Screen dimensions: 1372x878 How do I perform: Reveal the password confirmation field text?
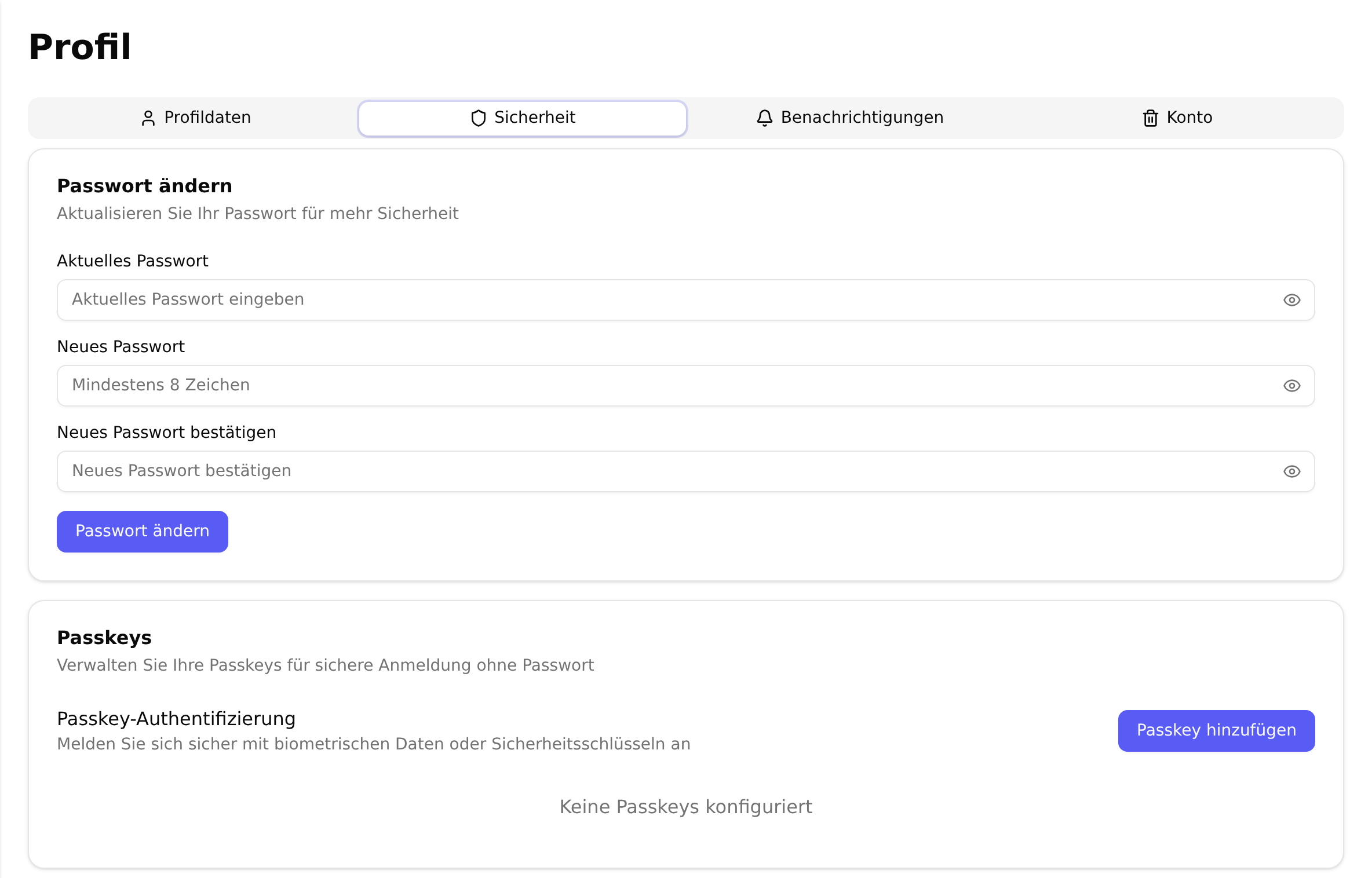pos(1291,471)
